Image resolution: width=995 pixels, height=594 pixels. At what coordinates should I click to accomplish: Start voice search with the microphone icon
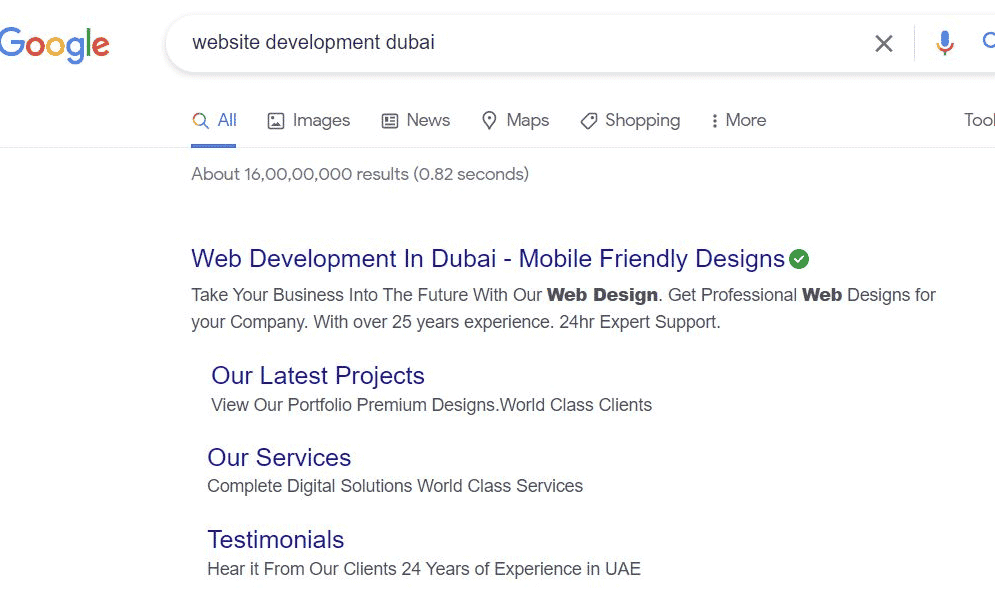point(944,43)
